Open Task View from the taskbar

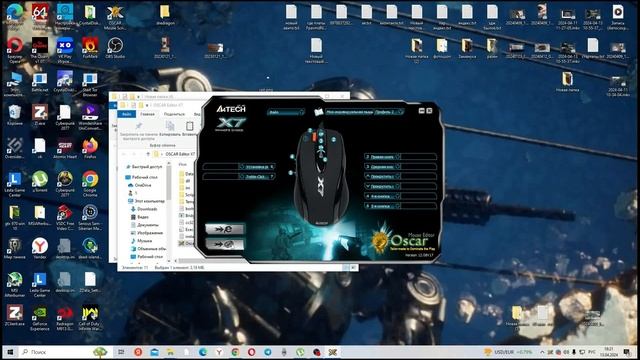pos(121,352)
